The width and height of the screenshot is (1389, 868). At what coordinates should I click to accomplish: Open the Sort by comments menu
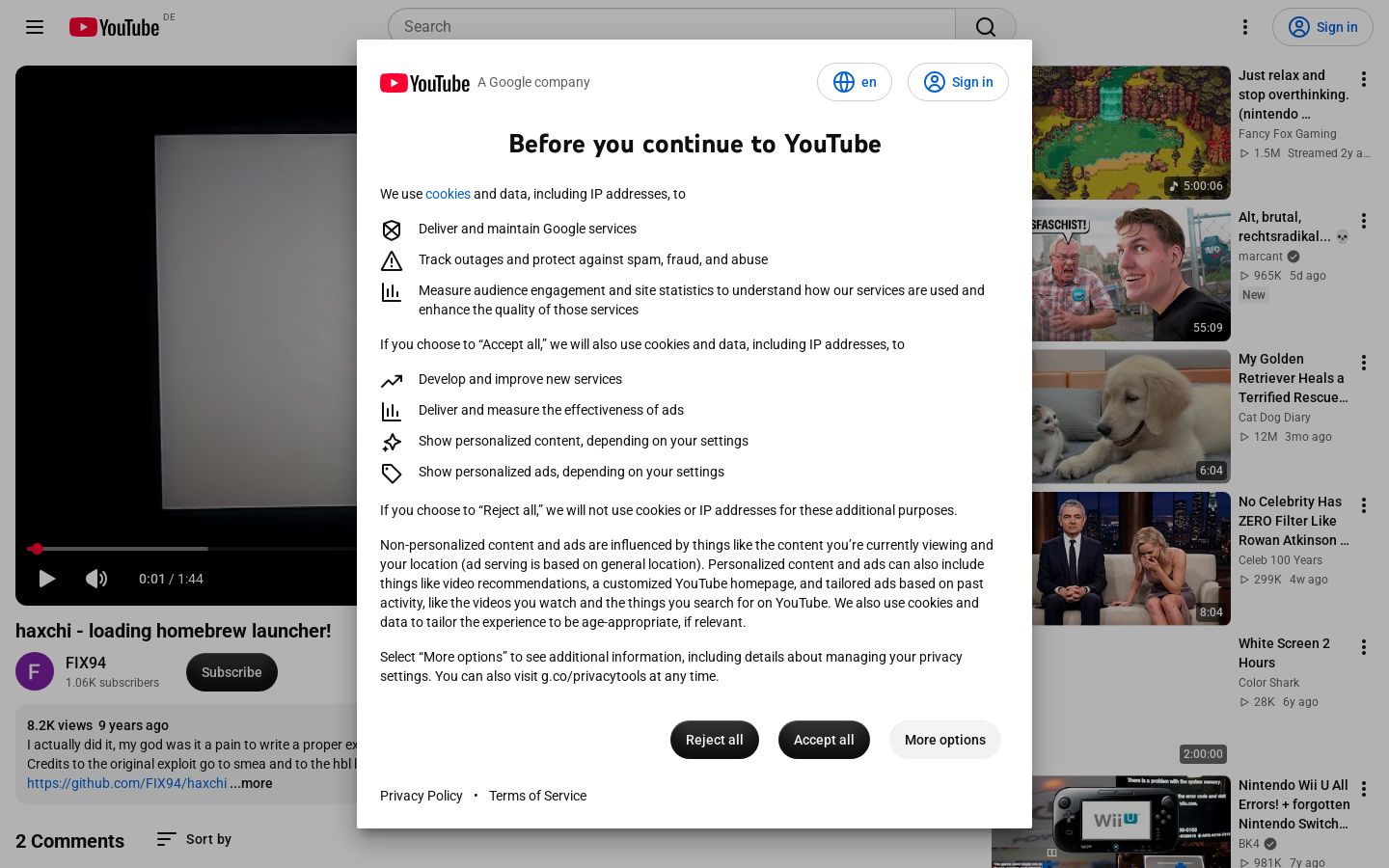194,839
